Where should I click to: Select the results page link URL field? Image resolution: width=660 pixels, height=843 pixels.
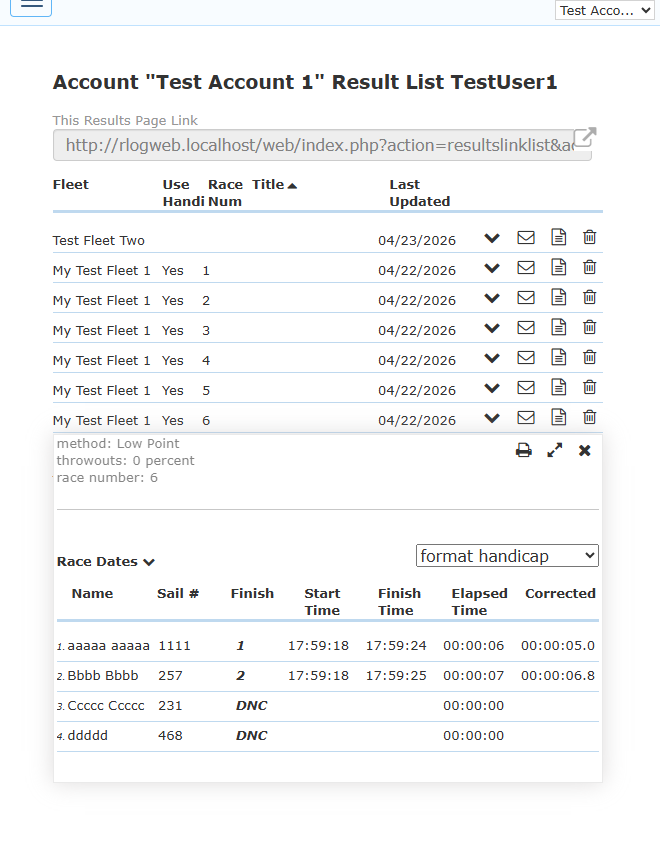[x=322, y=145]
